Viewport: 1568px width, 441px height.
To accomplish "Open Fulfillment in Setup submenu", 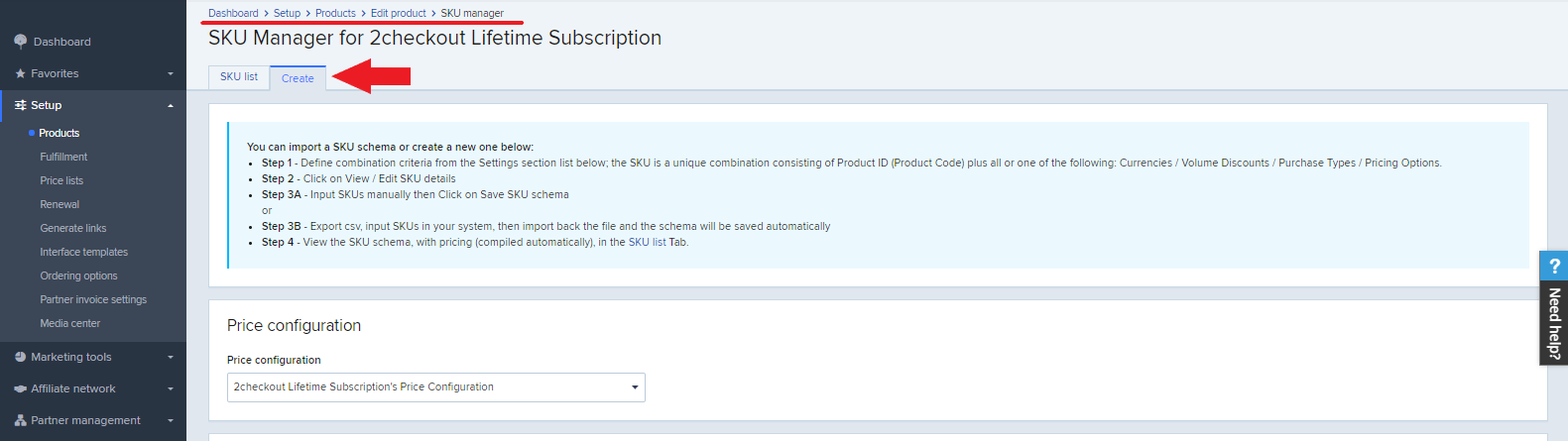I will [x=63, y=157].
